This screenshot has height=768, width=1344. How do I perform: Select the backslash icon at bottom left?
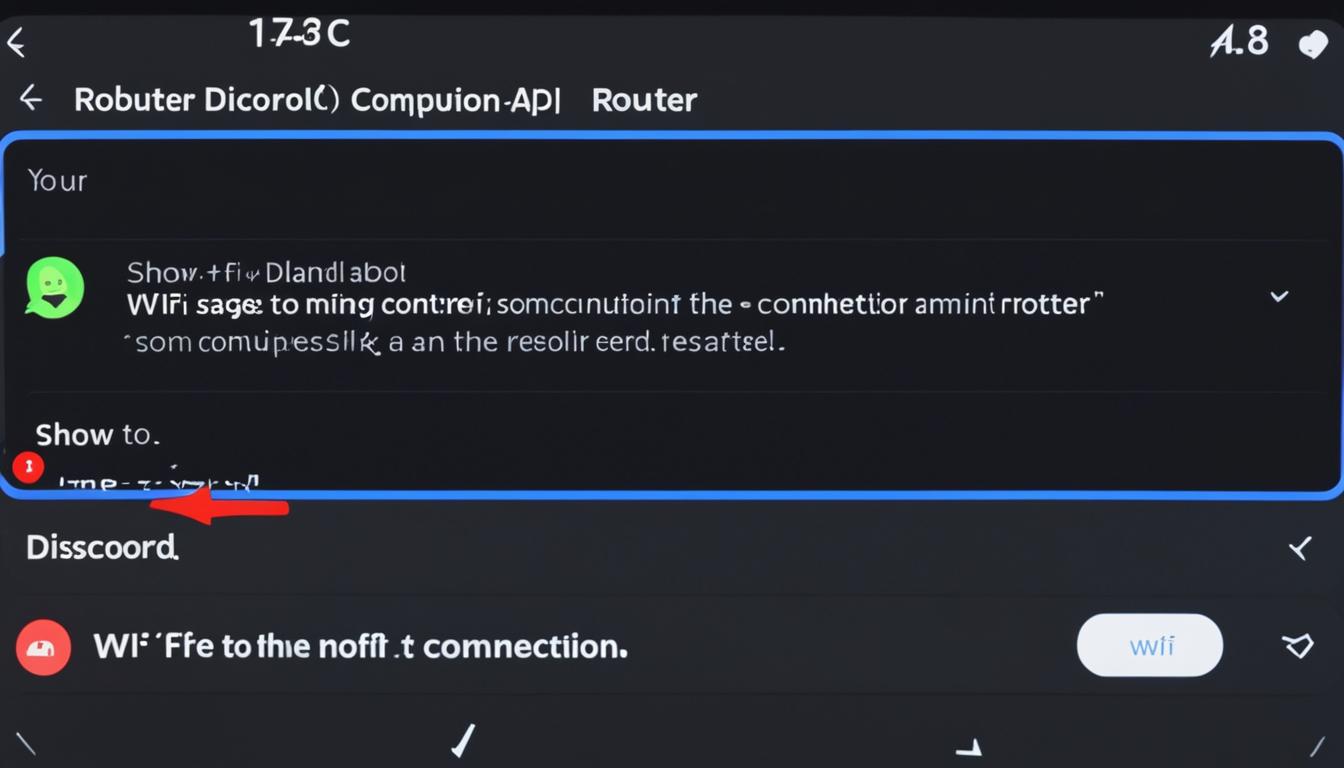coord(28,743)
